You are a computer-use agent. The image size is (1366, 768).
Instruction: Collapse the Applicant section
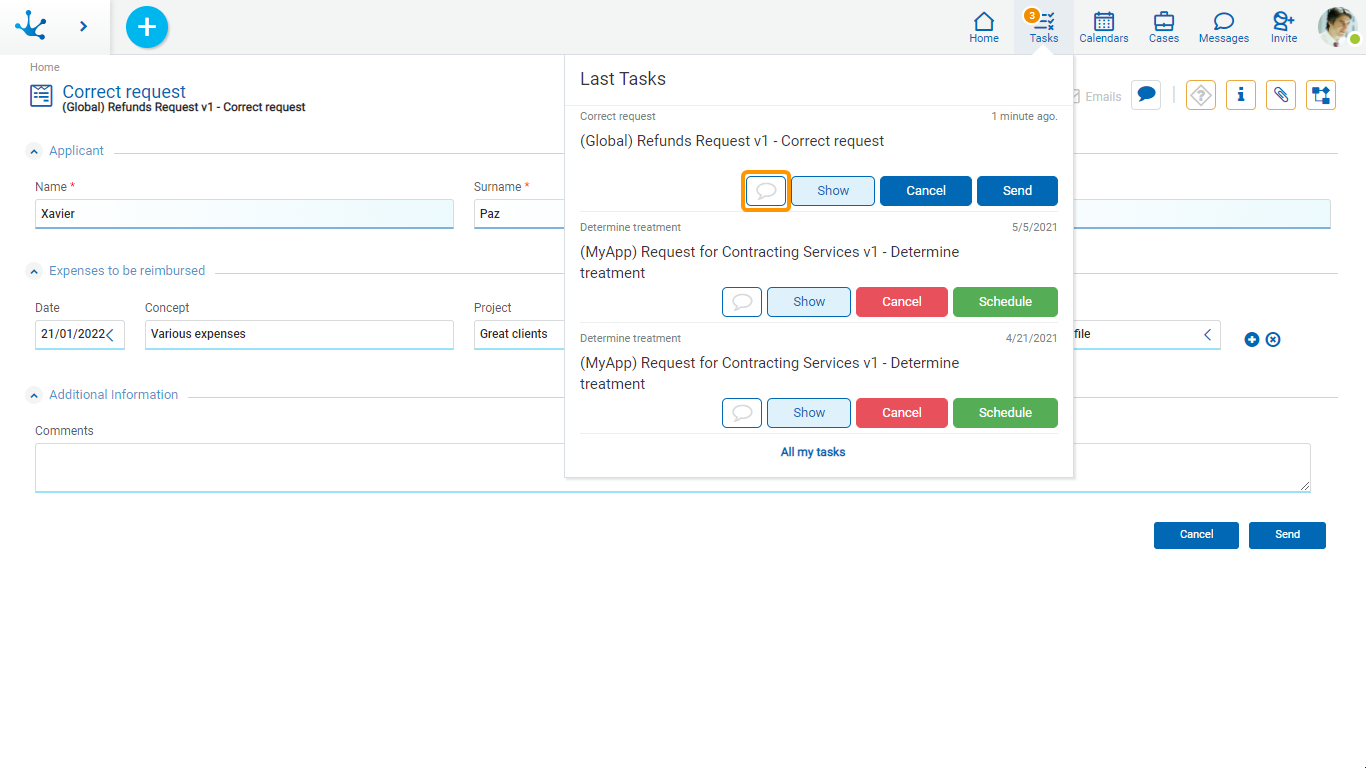click(x=35, y=151)
